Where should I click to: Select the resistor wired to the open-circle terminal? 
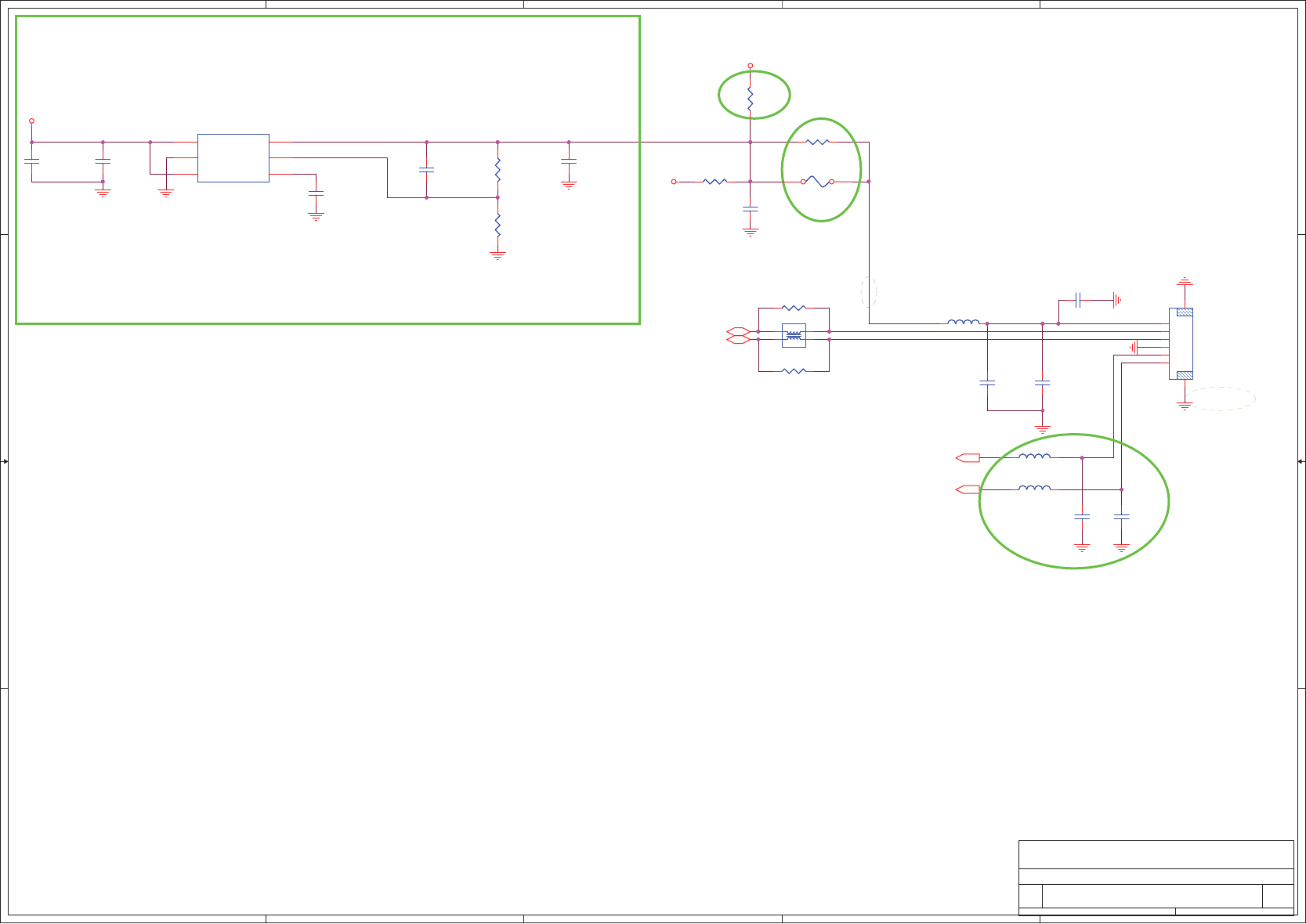(715, 182)
